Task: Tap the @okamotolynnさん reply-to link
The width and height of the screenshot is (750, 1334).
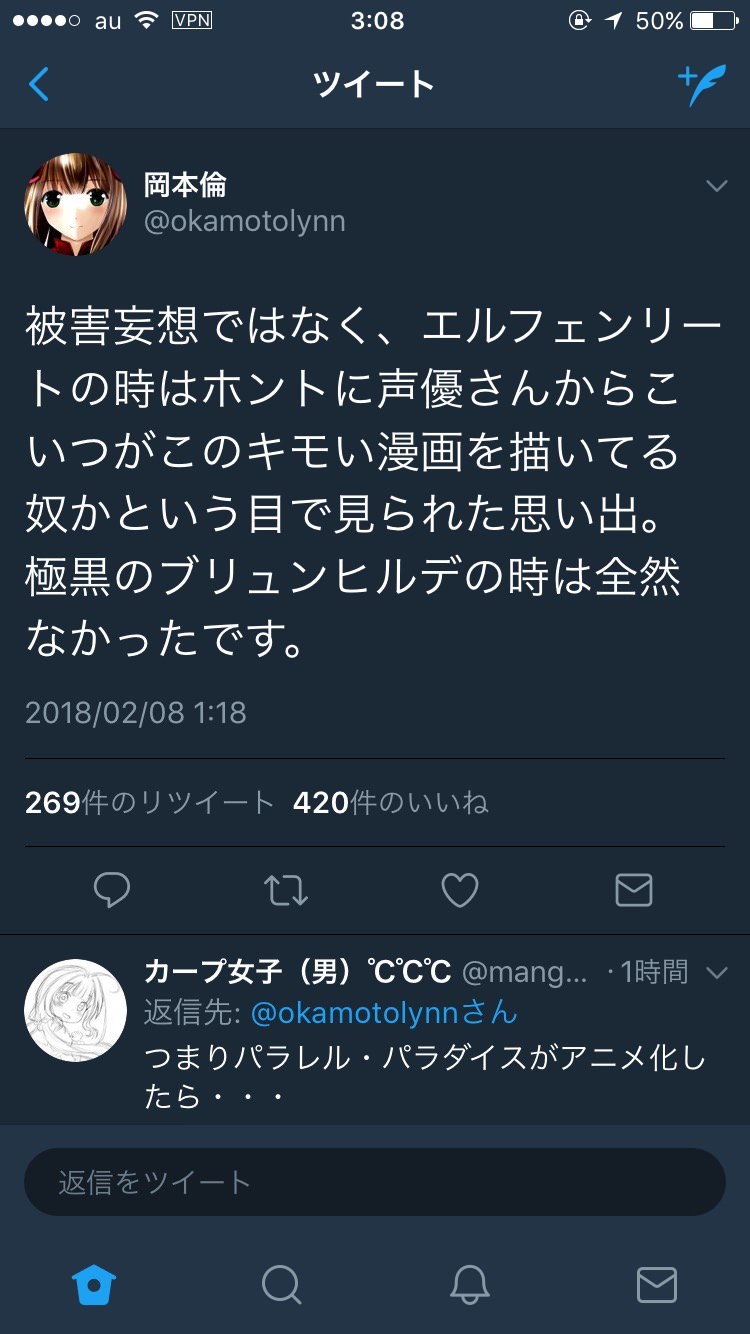Action: (384, 1013)
